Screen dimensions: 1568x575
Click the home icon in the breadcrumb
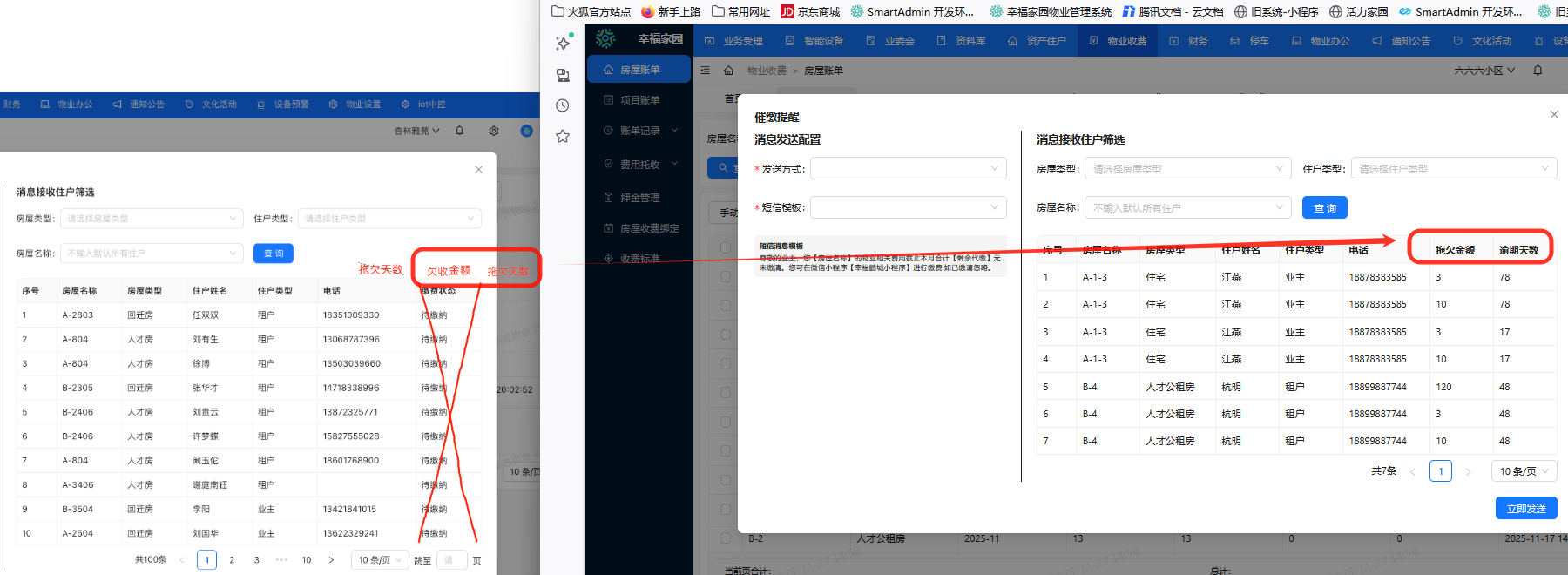point(728,71)
